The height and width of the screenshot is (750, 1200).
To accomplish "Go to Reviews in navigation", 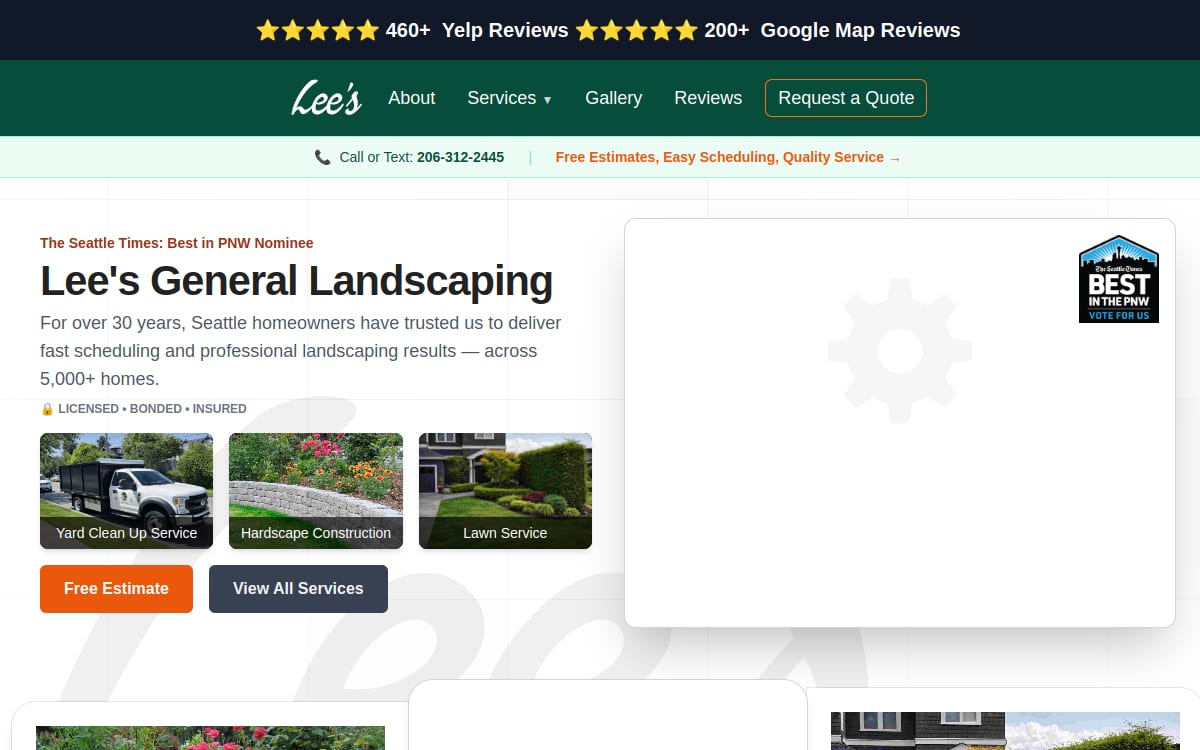I will [708, 98].
